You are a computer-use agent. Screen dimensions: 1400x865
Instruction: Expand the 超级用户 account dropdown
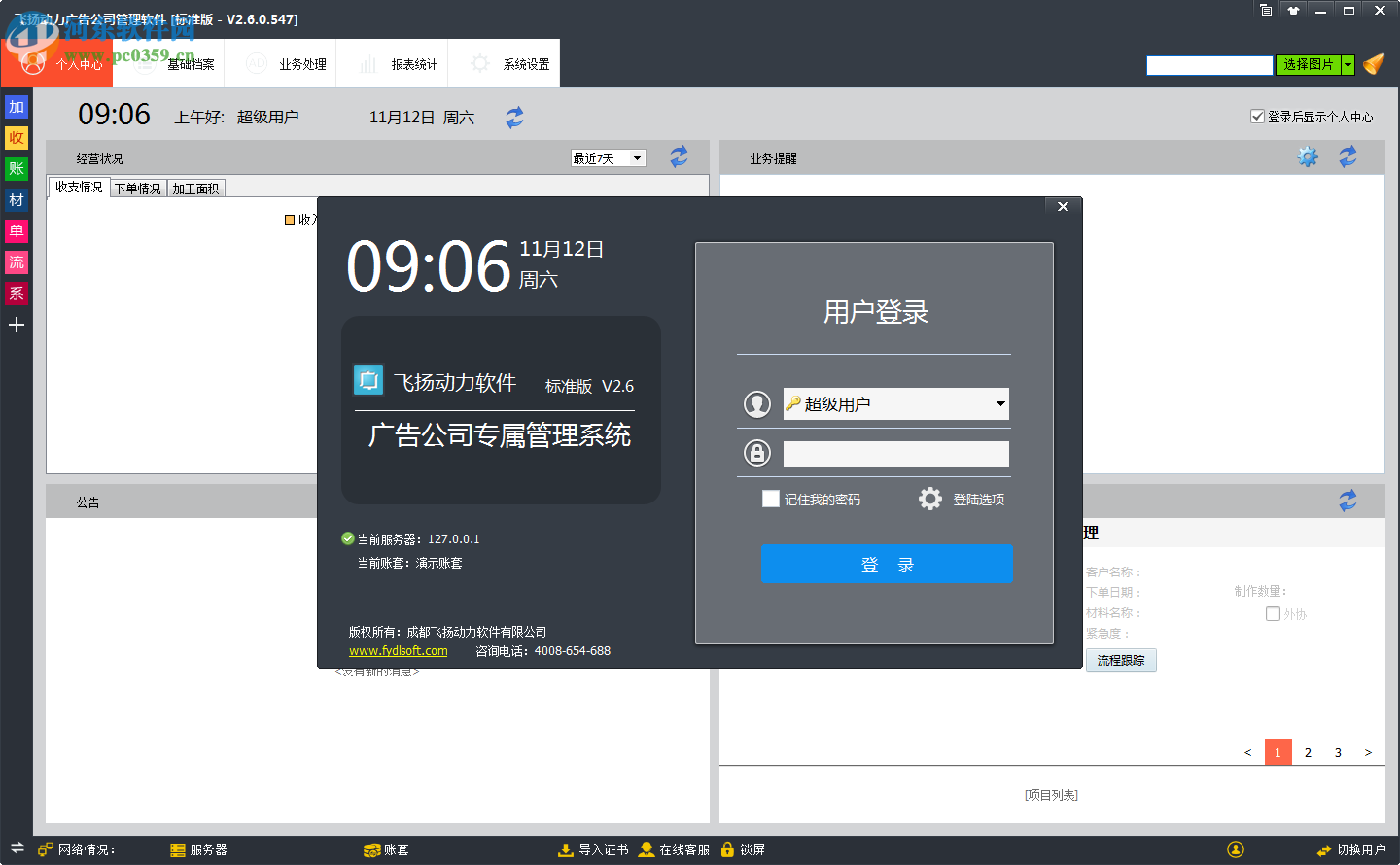[x=999, y=403]
